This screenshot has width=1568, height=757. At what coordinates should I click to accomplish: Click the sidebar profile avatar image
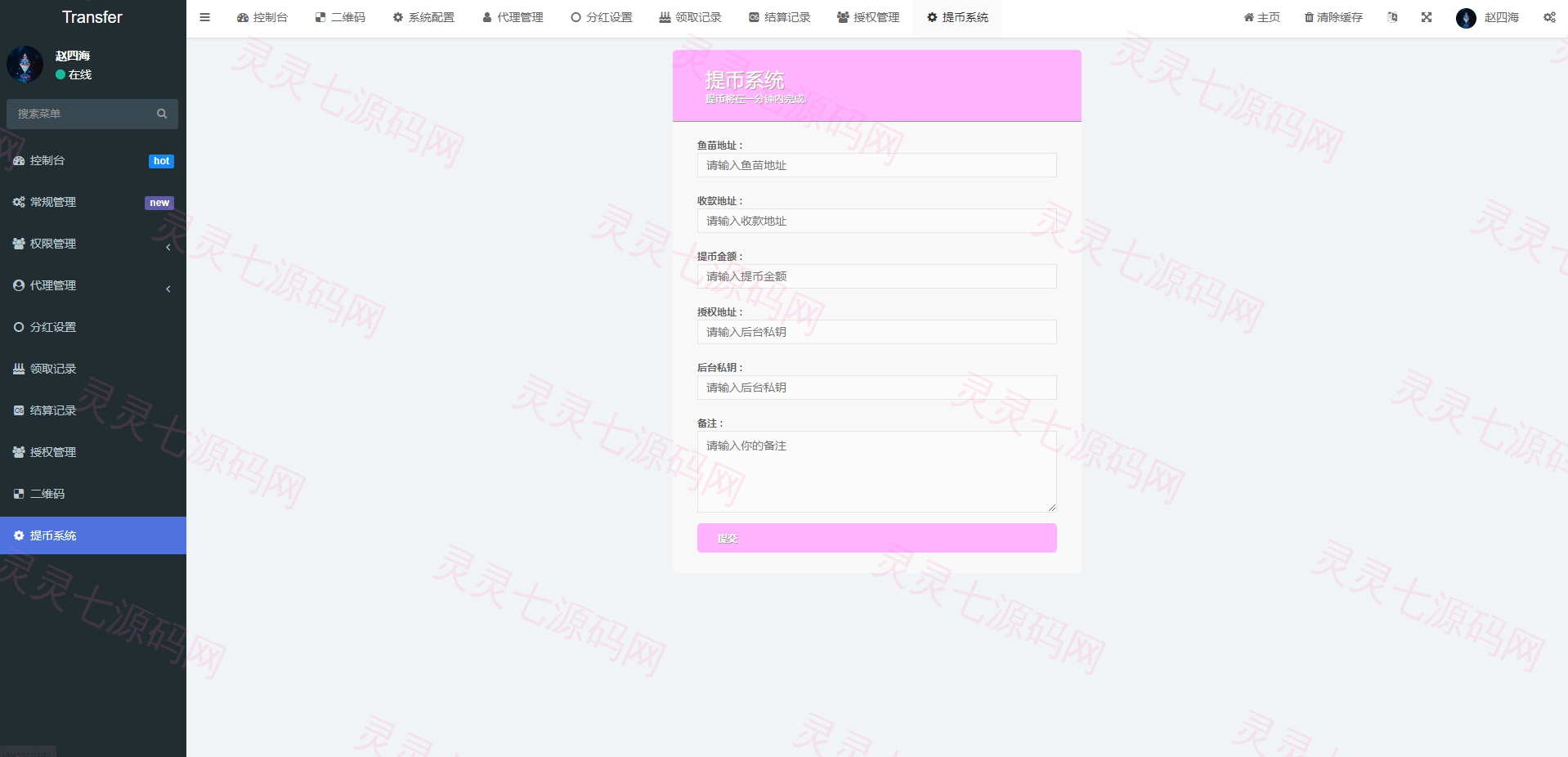[x=25, y=64]
